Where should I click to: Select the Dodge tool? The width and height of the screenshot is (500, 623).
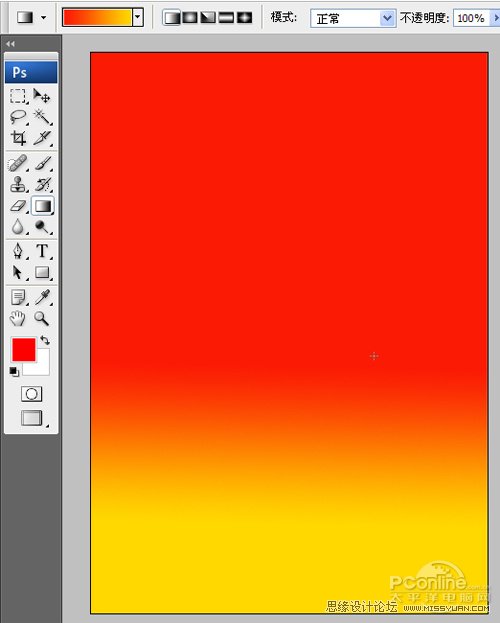(42, 227)
